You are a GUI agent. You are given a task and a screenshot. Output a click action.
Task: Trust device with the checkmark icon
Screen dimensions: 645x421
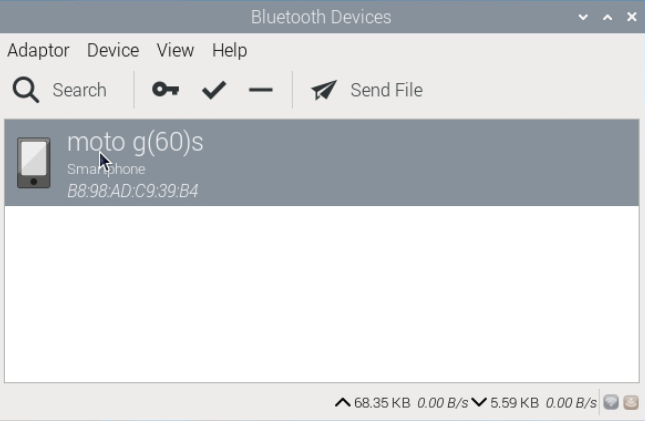tap(214, 90)
